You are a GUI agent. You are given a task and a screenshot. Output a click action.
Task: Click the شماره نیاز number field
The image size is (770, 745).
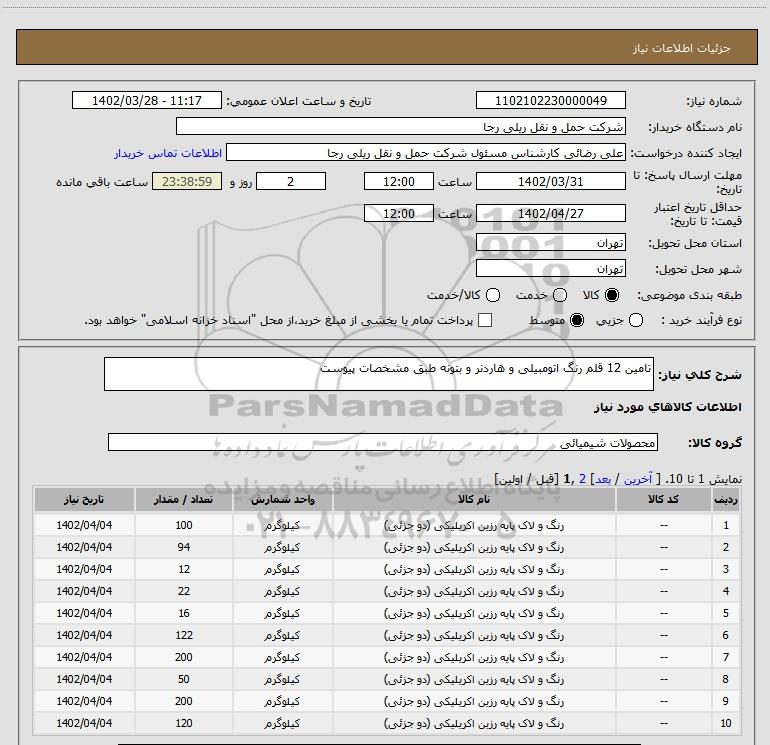point(550,100)
